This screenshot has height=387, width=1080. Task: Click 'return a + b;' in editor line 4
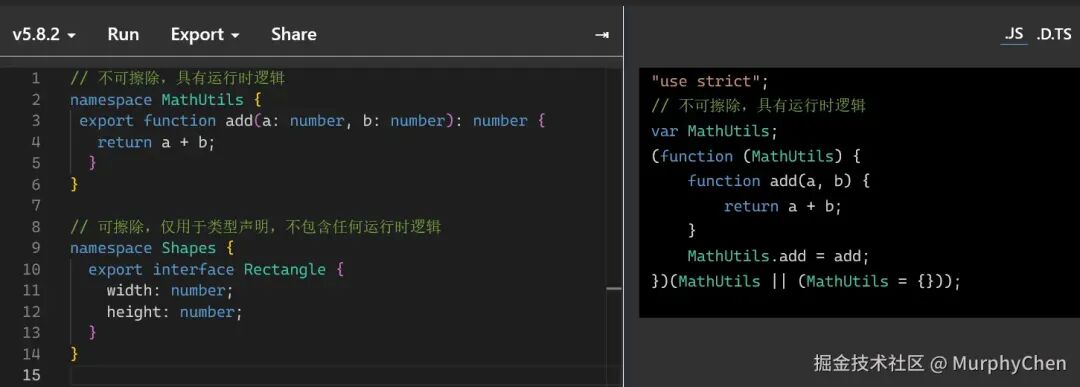point(156,143)
